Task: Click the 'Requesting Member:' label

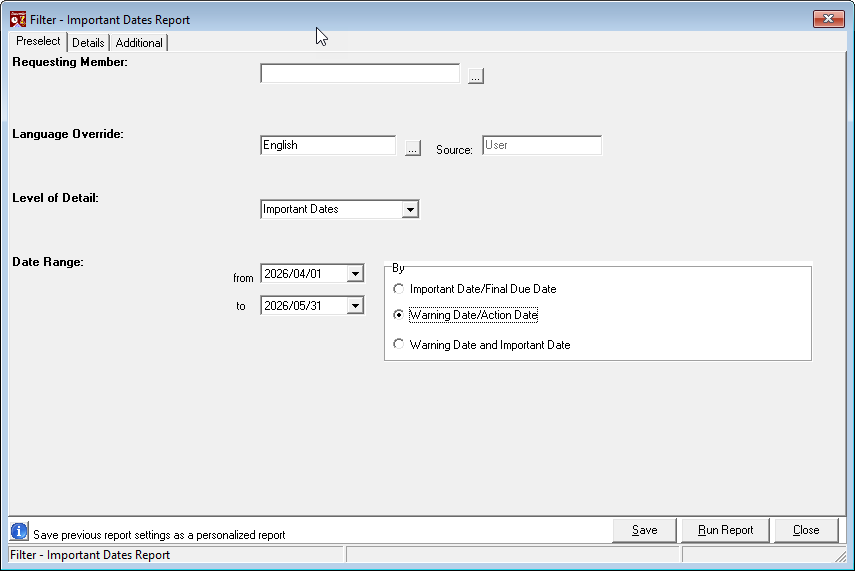Action: point(70,62)
